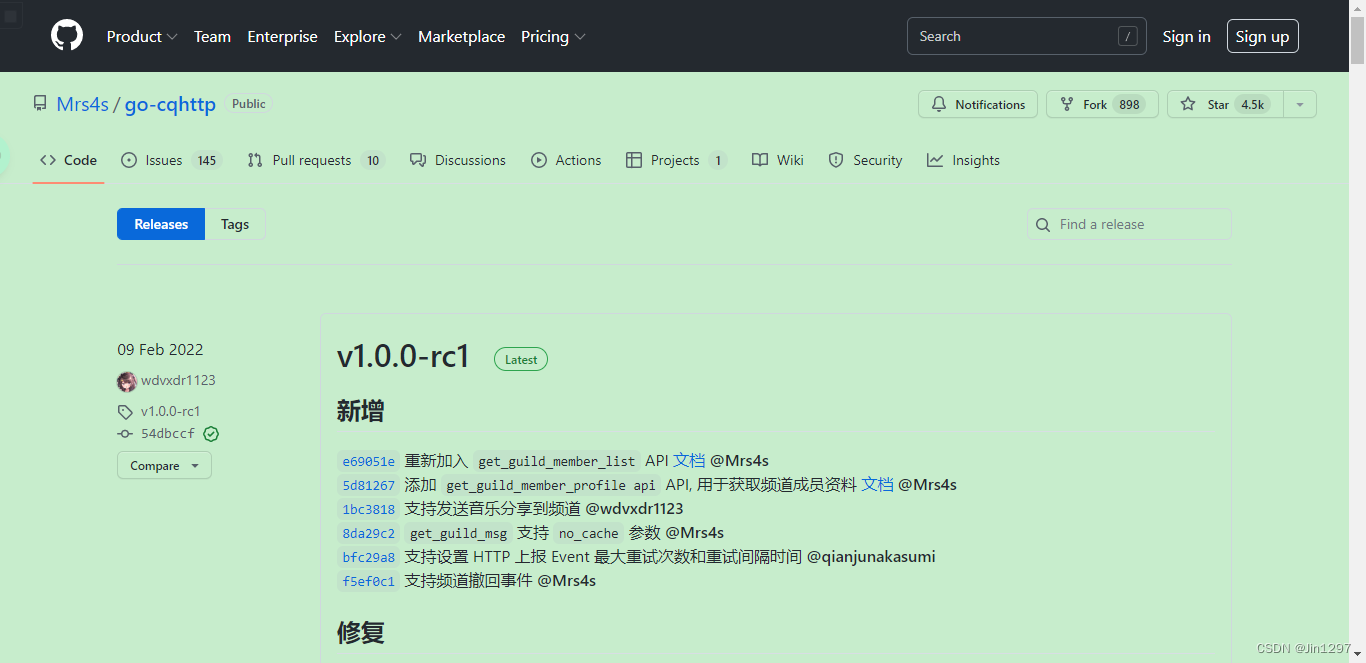Screen dimensions: 1366x663
Task: Click the tag icon next to v1.0.0-rc1
Action: (125, 411)
